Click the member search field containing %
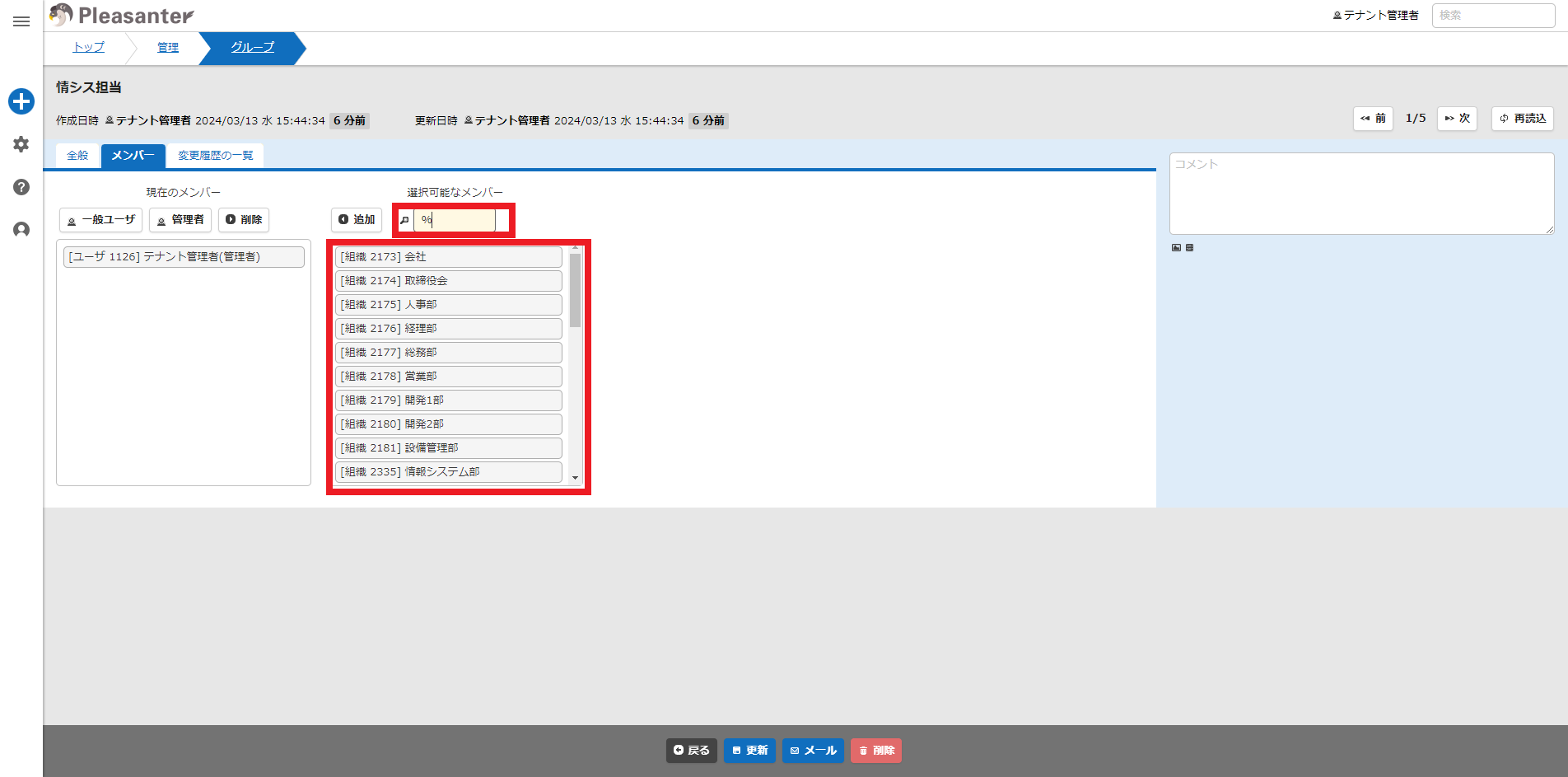 click(x=455, y=220)
